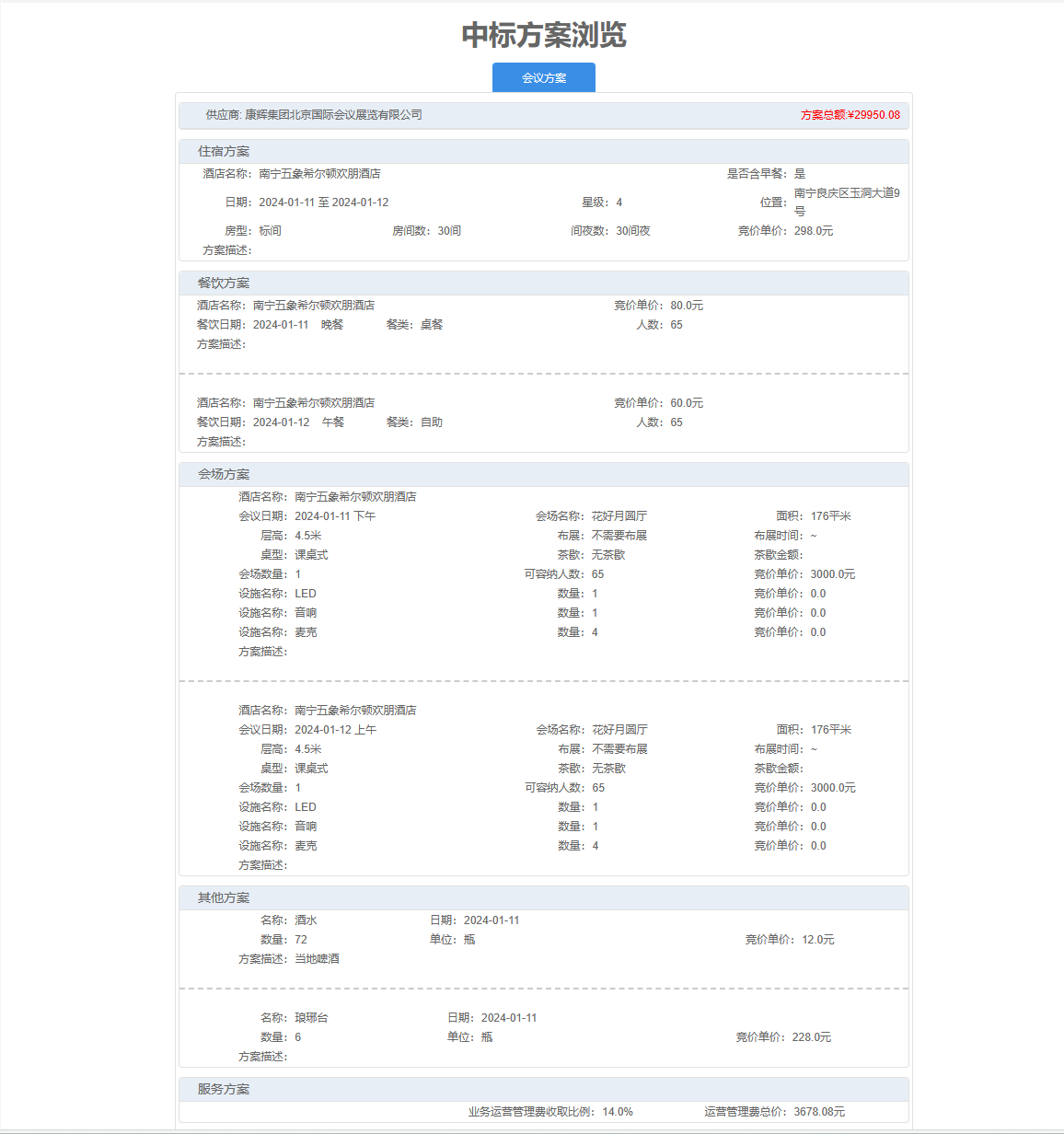Click the red 方案总额 ¥29950.08 amount

850,115
